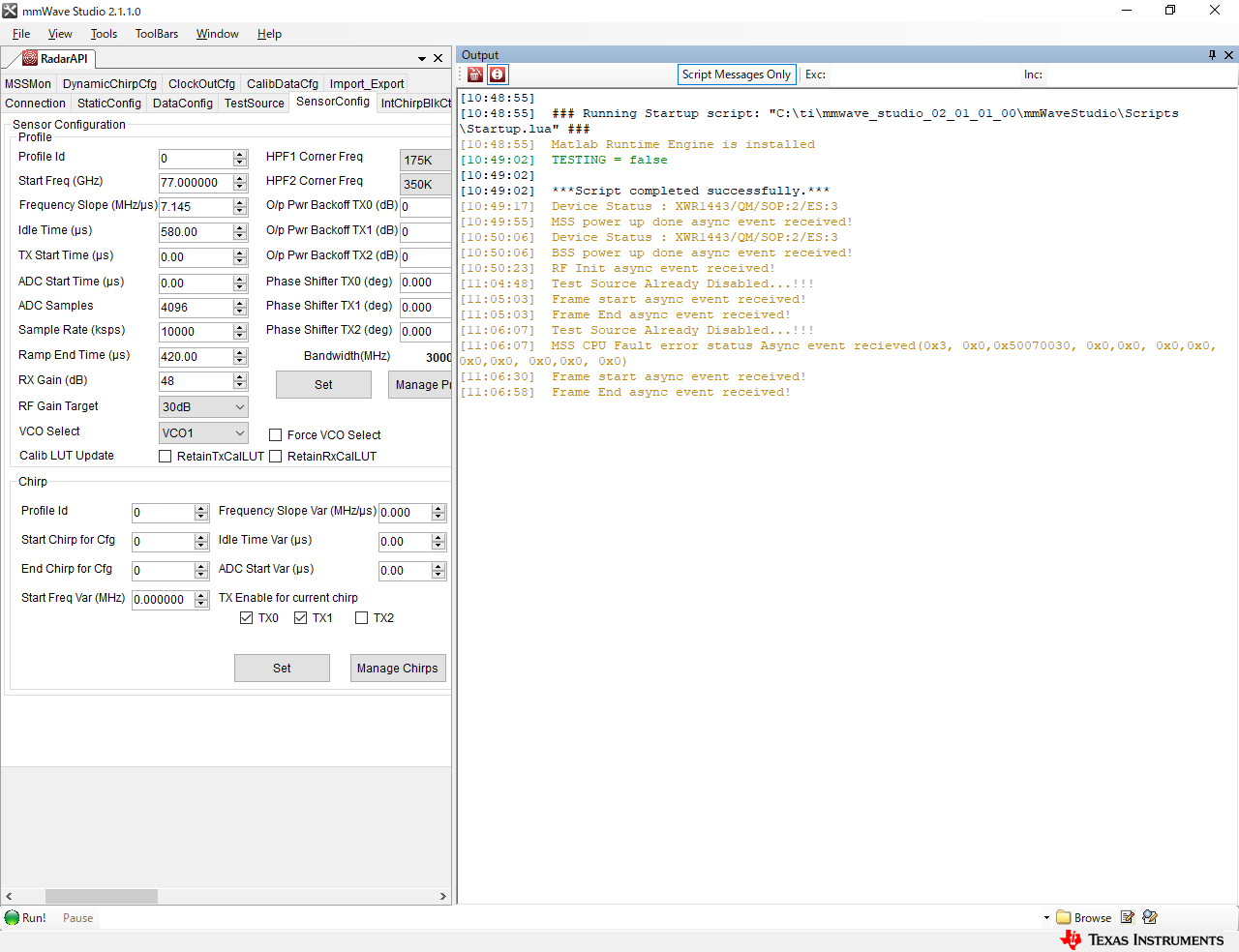The image size is (1239, 952).
Task: Click the Browse button label
Action: 1093,918
